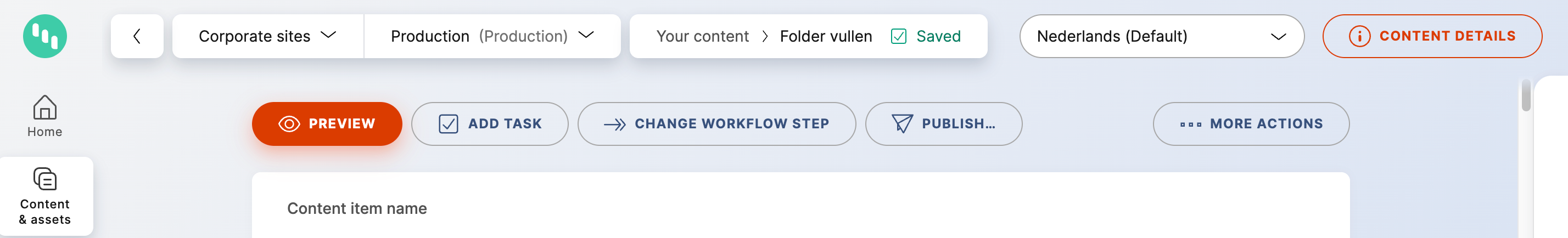Click the Saved status checkmark
The height and width of the screenshot is (238, 1568).
tap(898, 37)
